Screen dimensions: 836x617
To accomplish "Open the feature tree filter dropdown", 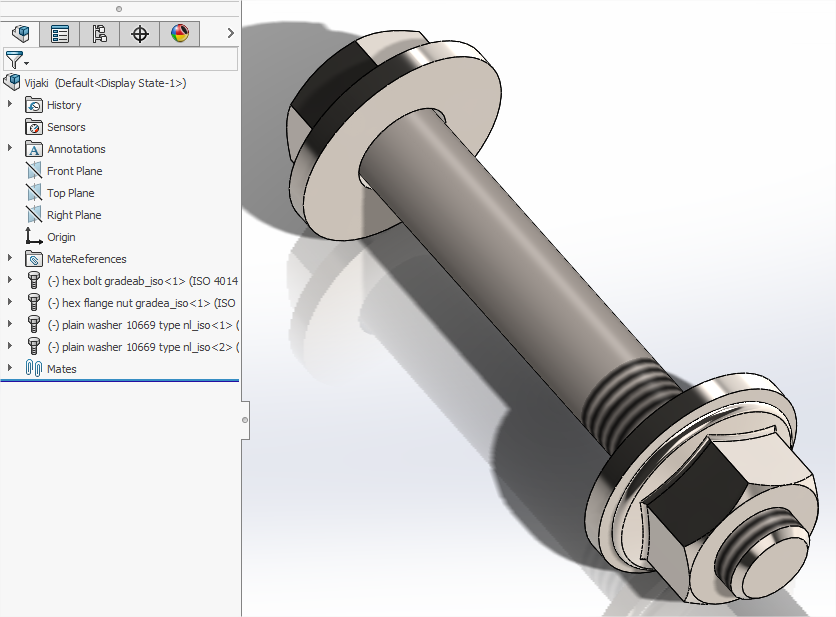I will point(17,60).
